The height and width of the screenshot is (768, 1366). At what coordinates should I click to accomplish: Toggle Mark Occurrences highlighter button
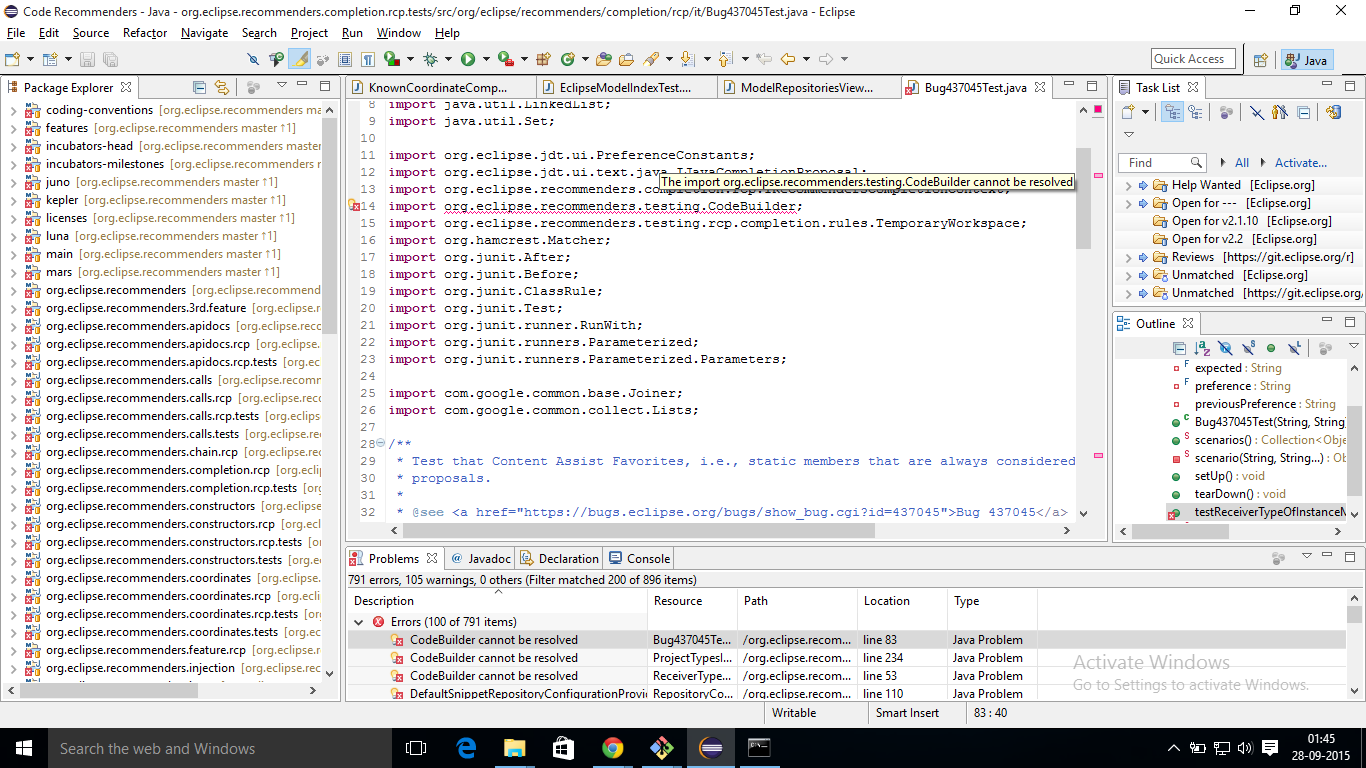tap(299, 59)
